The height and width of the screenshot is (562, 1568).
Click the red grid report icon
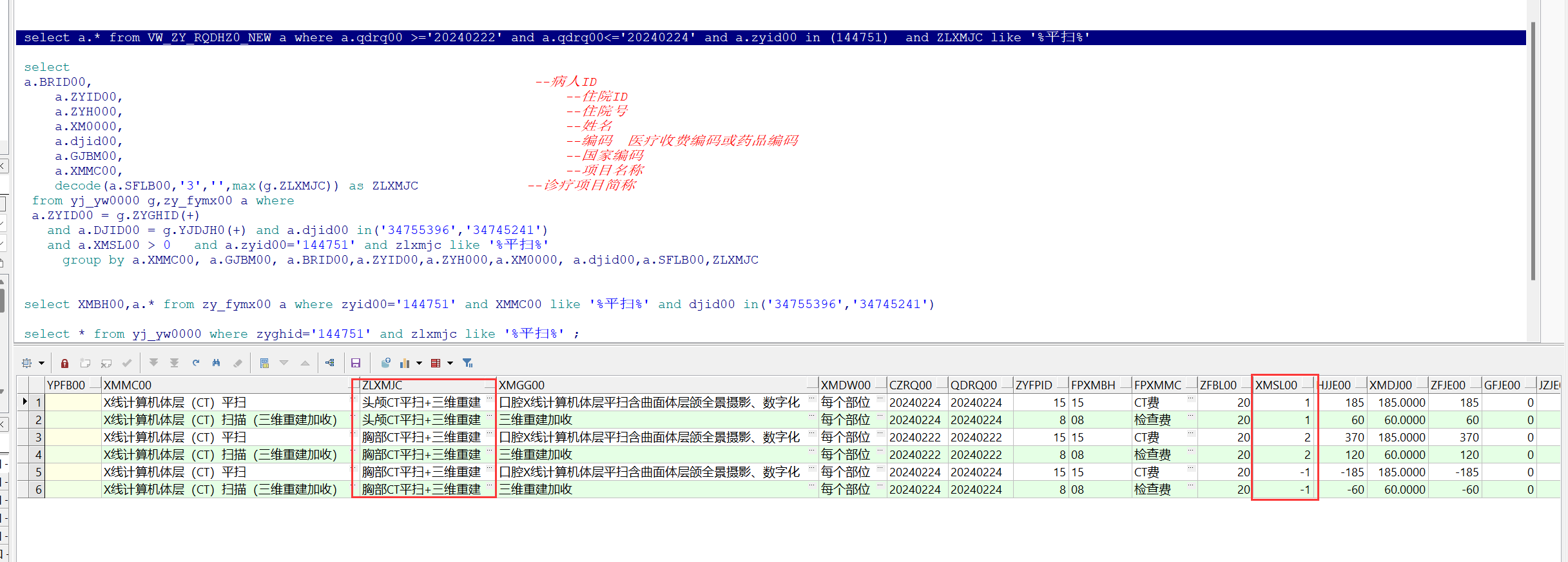pyautogui.click(x=436, y=363)
